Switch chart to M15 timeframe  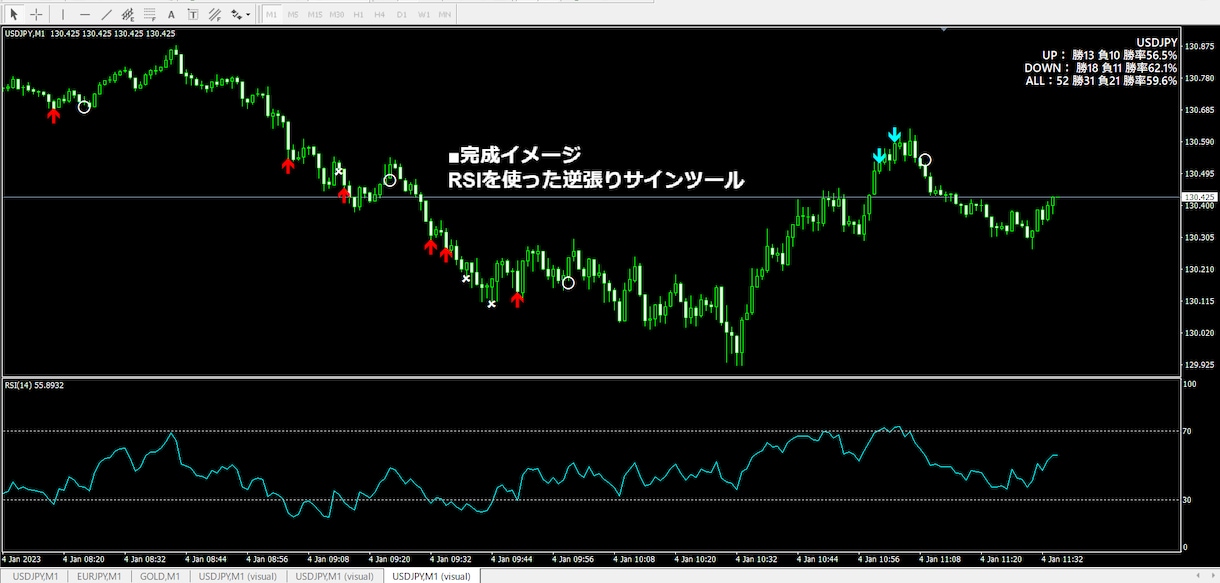tap(315, 15)
